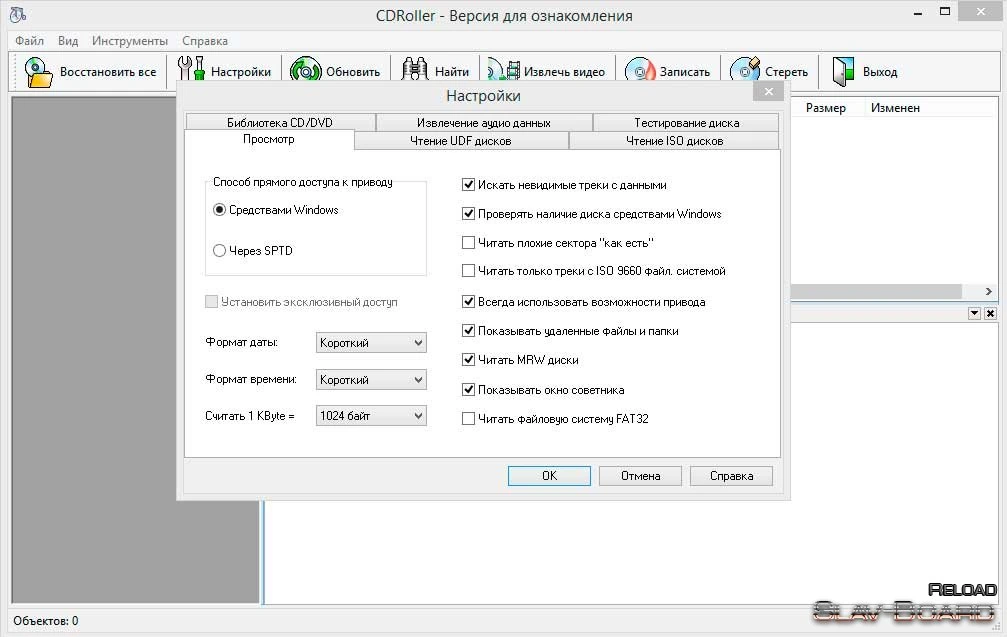Open Настройки wrench toolbar icon

point(191,69)
